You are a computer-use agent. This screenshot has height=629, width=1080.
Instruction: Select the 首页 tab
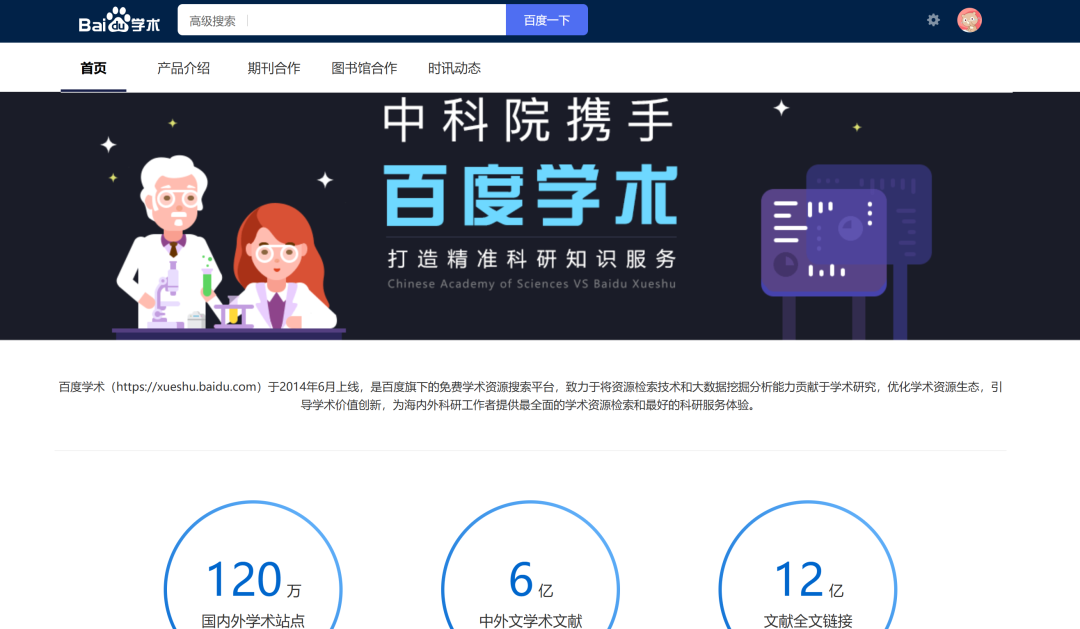[93, 68]
